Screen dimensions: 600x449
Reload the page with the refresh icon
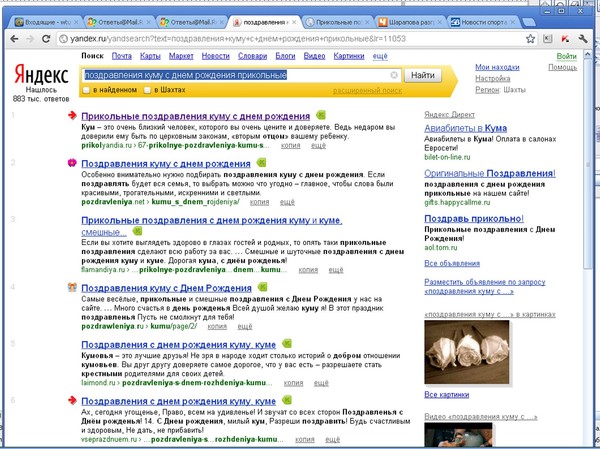46,39
